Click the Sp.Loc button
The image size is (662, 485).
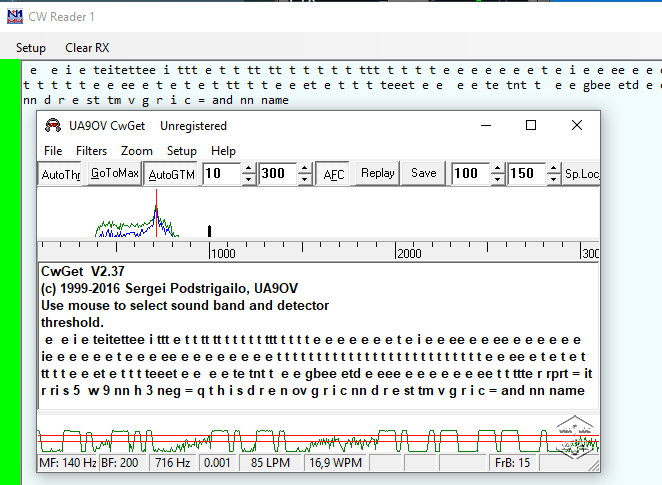[x=581, y=173]
